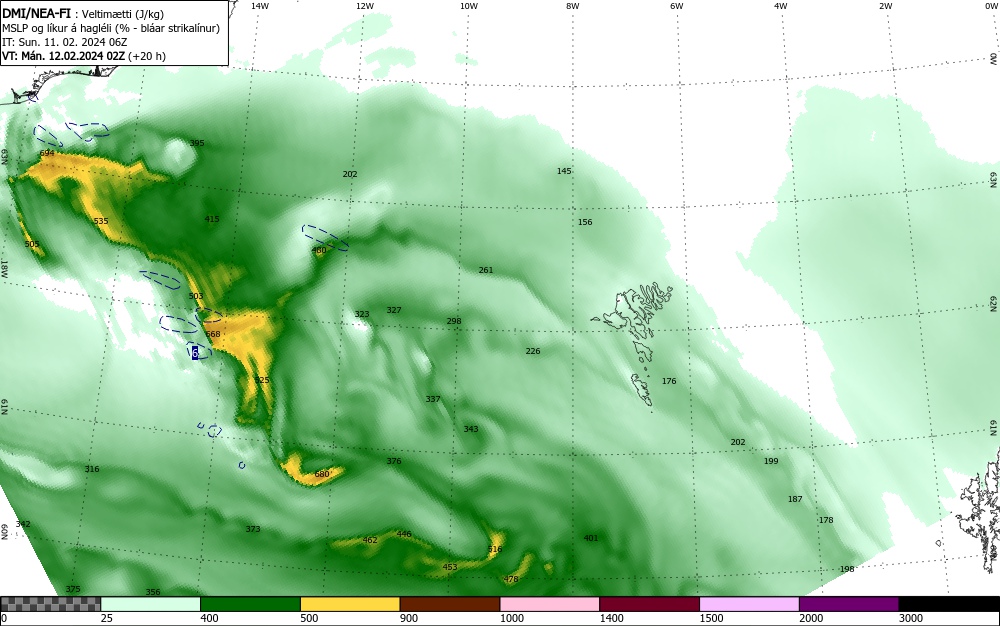The image size is (1000, 626).
Task: Click the 12W longitude label
Action: point(364,6)
